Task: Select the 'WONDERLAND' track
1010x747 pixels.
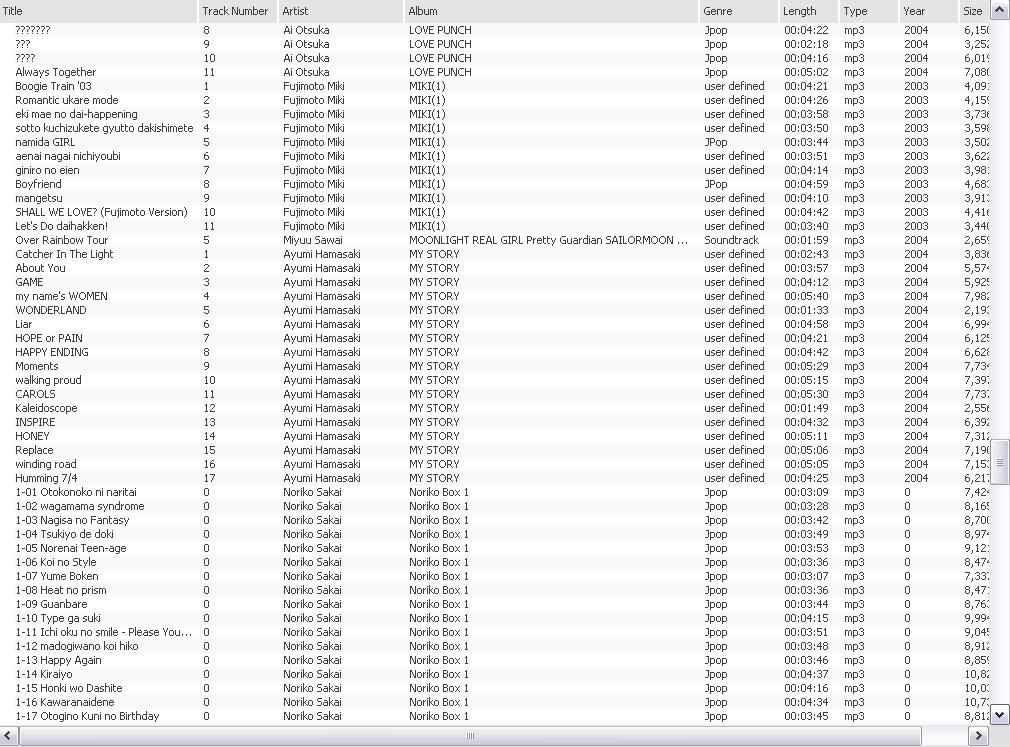Action: click(x=495, y=310)
